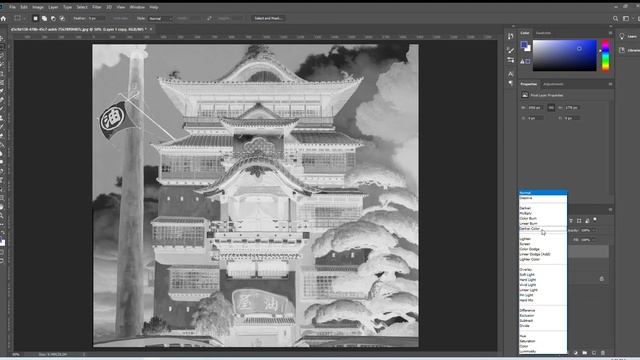Open the Image menu

[x=38, y=7]
